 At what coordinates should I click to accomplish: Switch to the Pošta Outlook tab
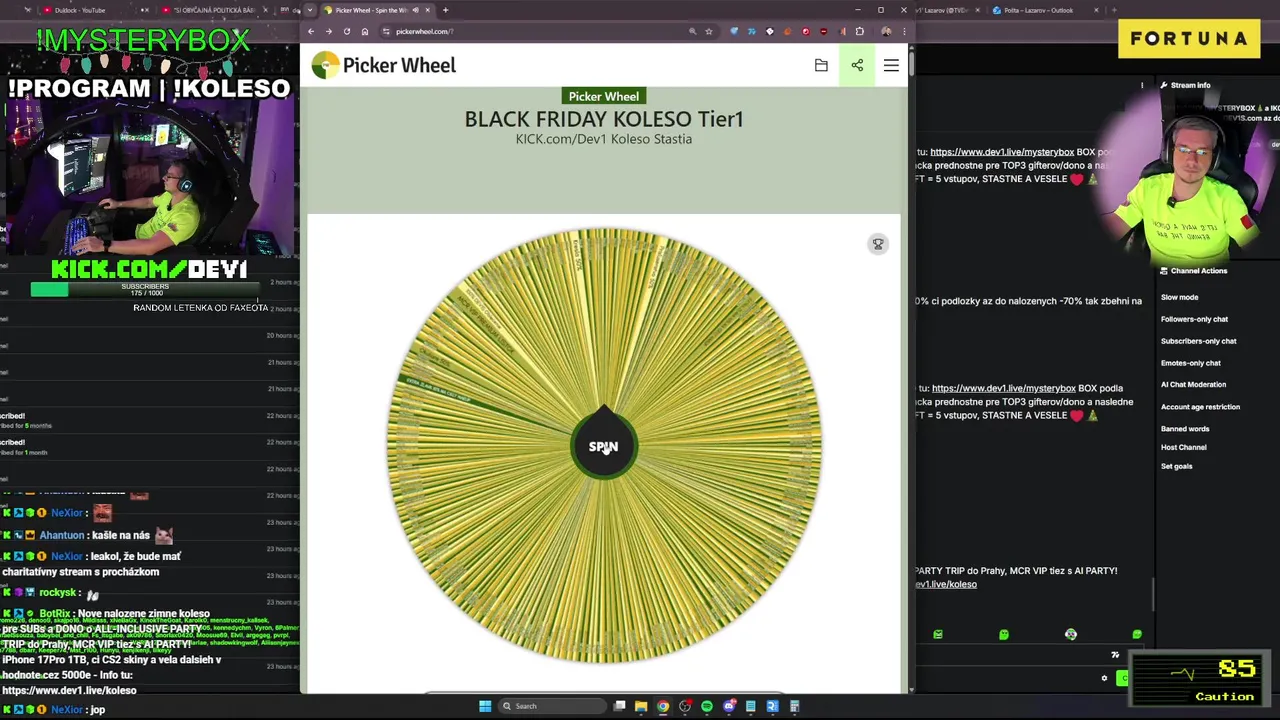tap(1040, 10)
